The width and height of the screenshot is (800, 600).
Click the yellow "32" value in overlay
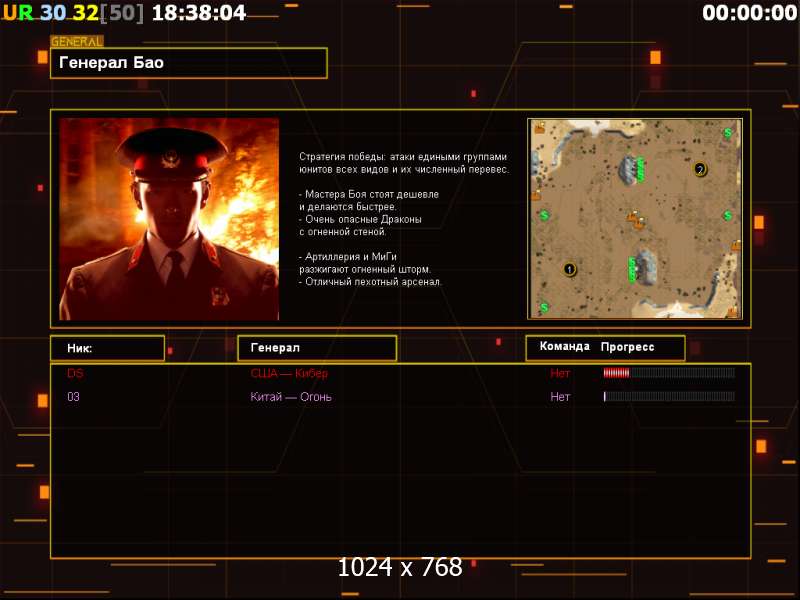[x=85, y=13]
